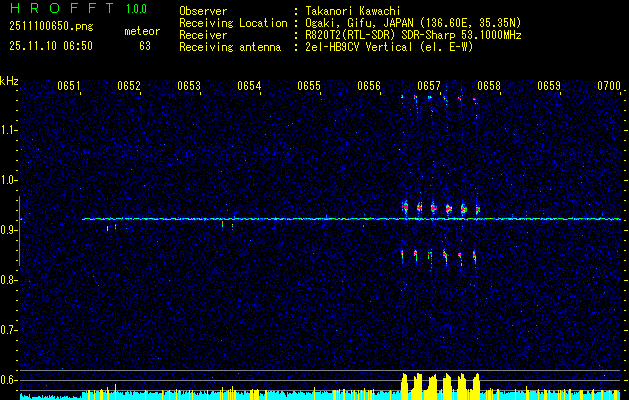Click frequency axis label 0.9
Image resolution: width=629 pixels, height=400 pixels.
coord(8,230)
